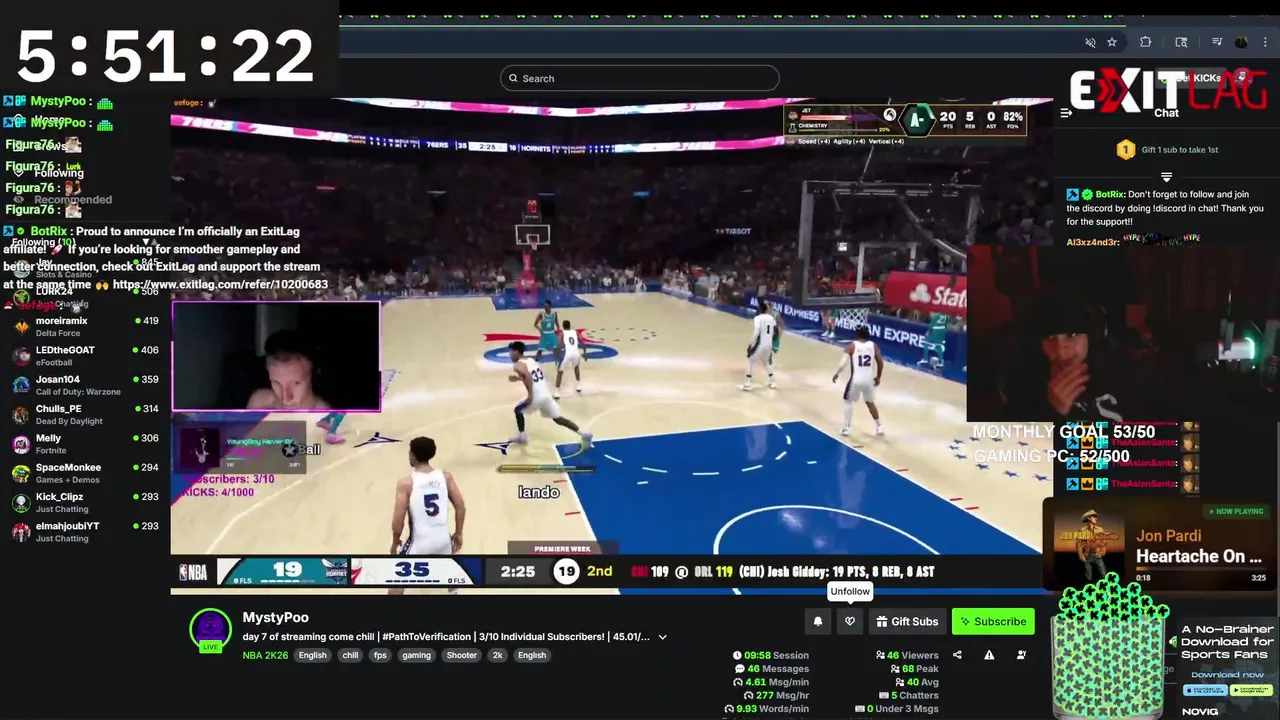Open the browser media control icon

tap(1217, 42)
